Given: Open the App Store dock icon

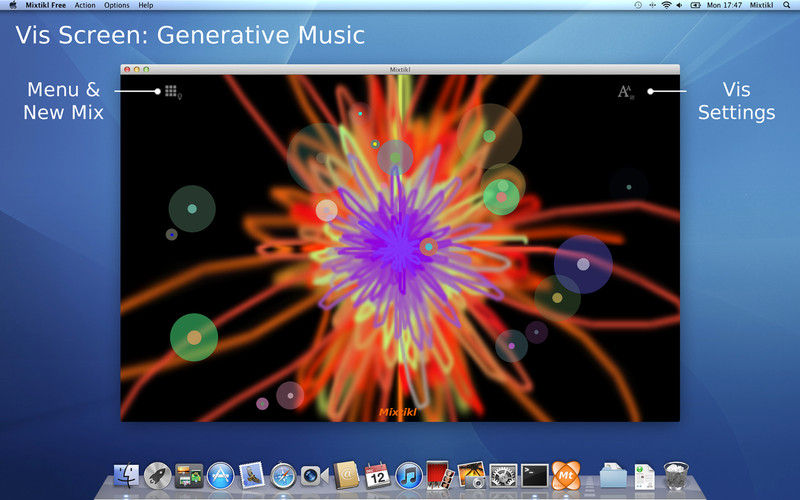Looking at the screenshot, I should point(220,476).
